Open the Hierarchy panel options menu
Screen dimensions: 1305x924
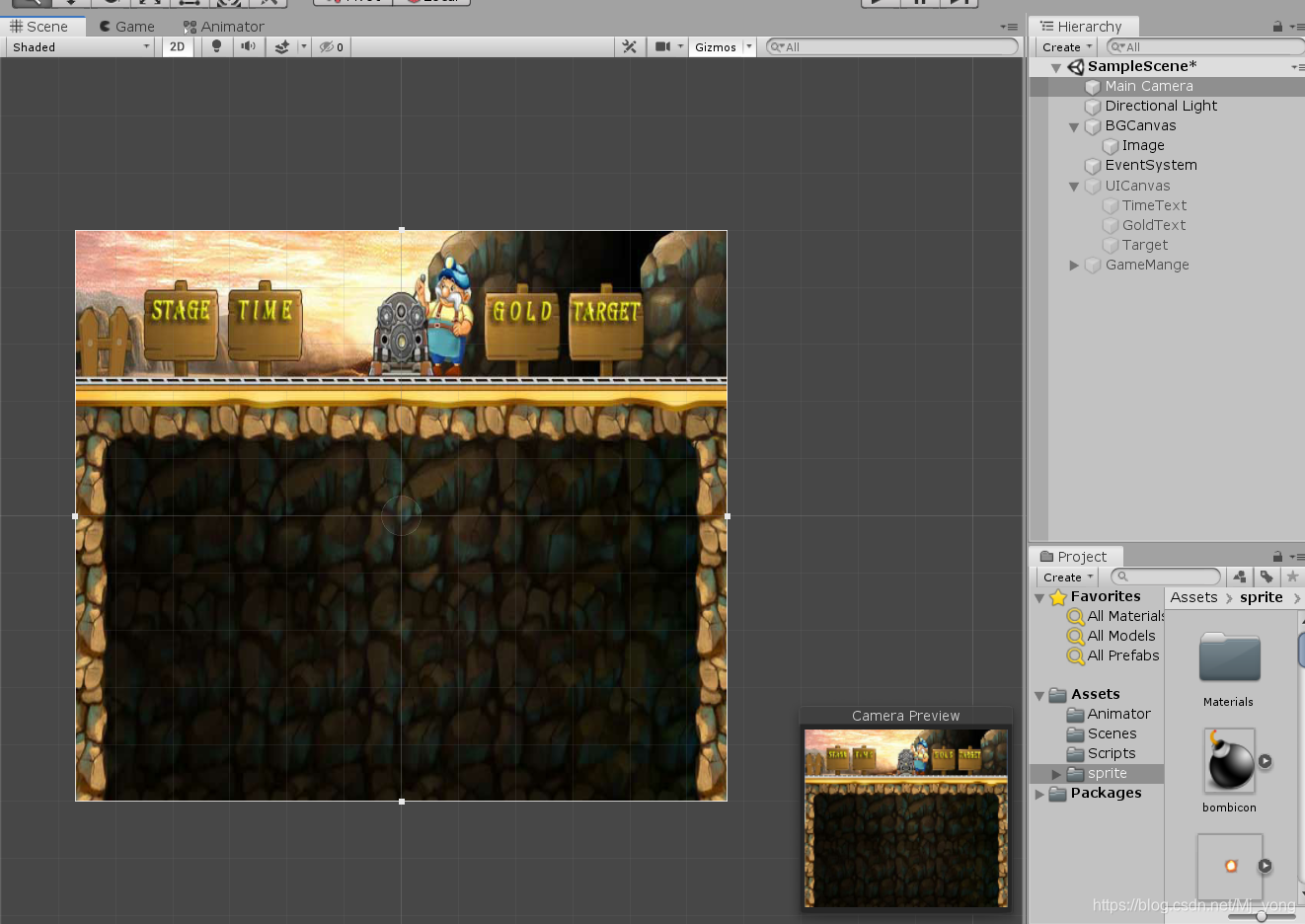(1296, 27)
